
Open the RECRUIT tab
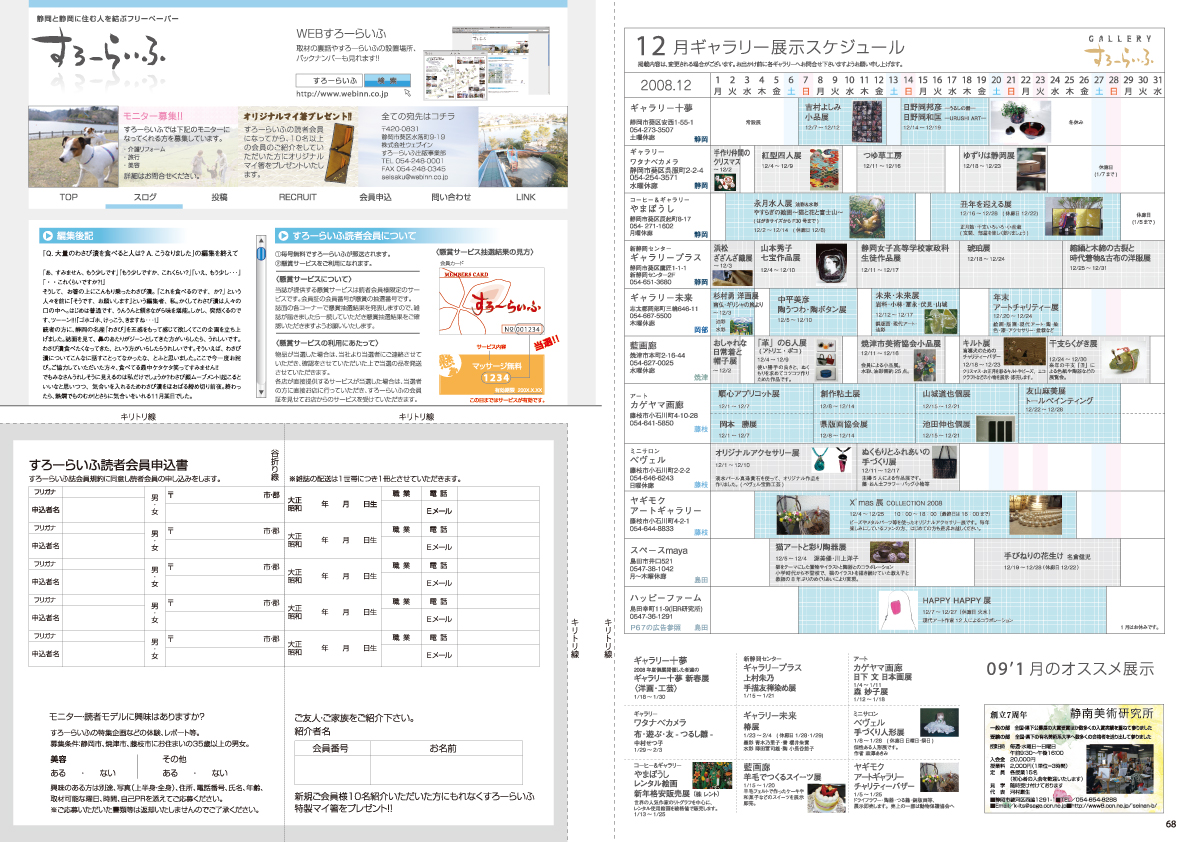click(297, 197)
